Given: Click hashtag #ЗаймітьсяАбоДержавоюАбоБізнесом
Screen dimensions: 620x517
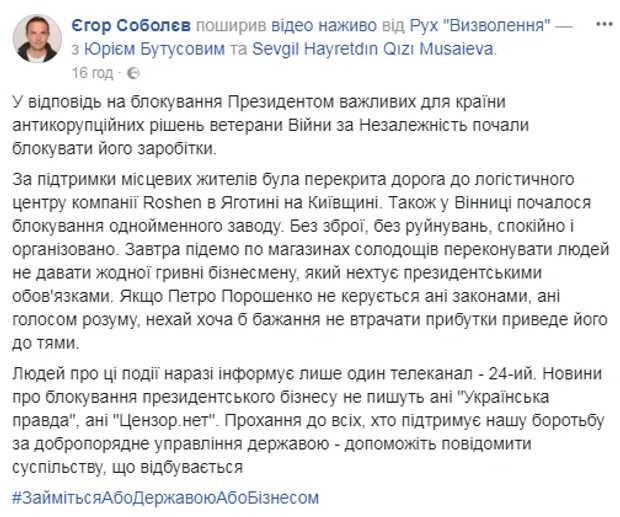Looking at the screenshot, I should click(x=165, y=497).
